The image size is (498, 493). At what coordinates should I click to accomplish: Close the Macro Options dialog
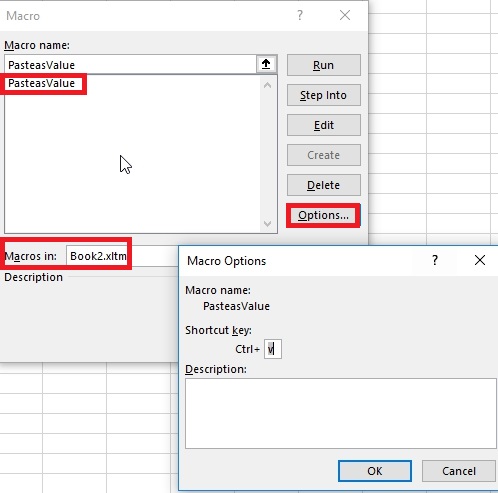(480, 260)
